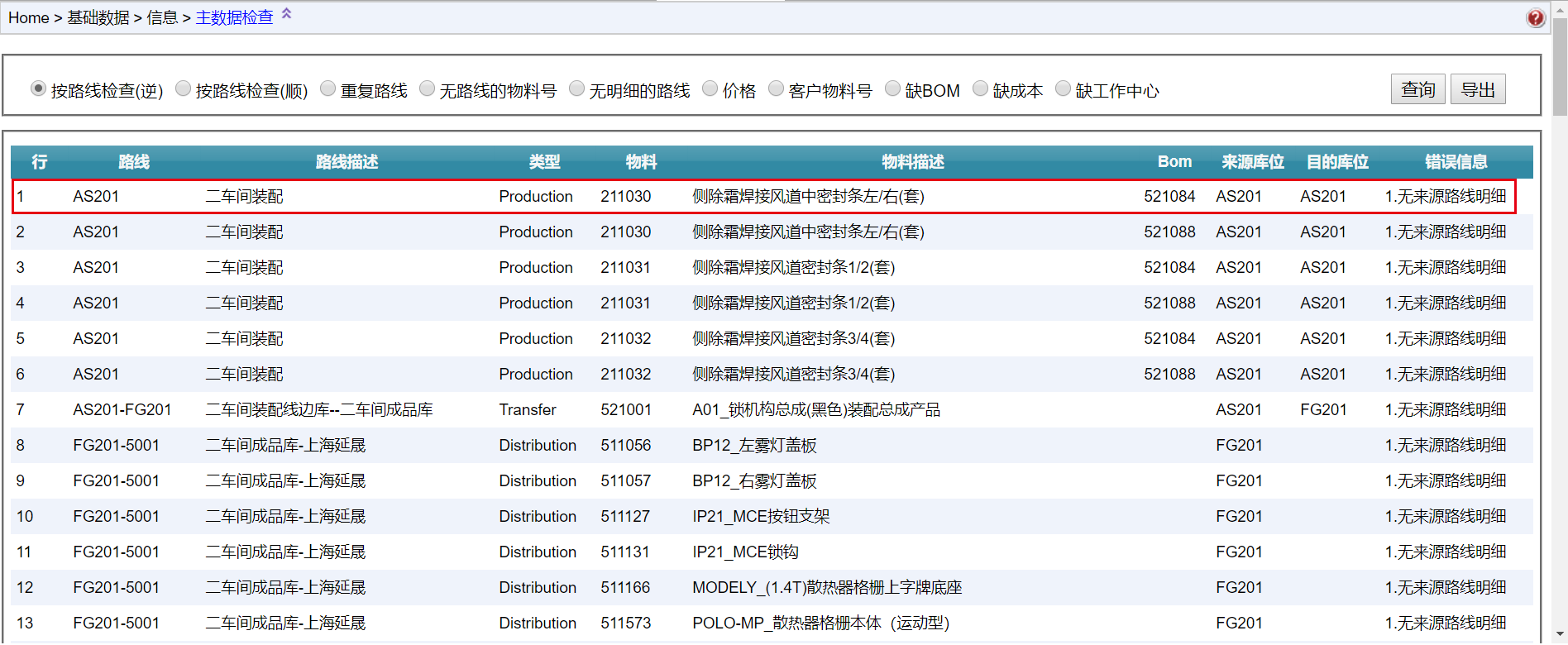Click A01_锁机构总成(黑色)装配总成产品 description
This screenshot has width=1568, height=645.
pos(816,410)
